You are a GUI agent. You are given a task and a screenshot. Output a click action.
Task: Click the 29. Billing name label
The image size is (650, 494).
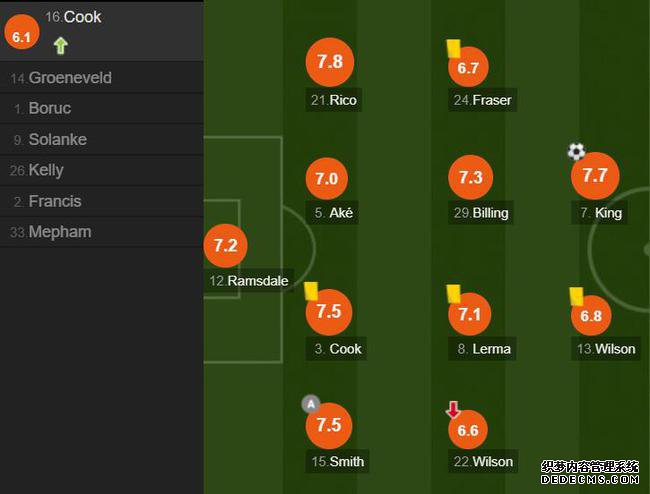[x=481, y=213]
